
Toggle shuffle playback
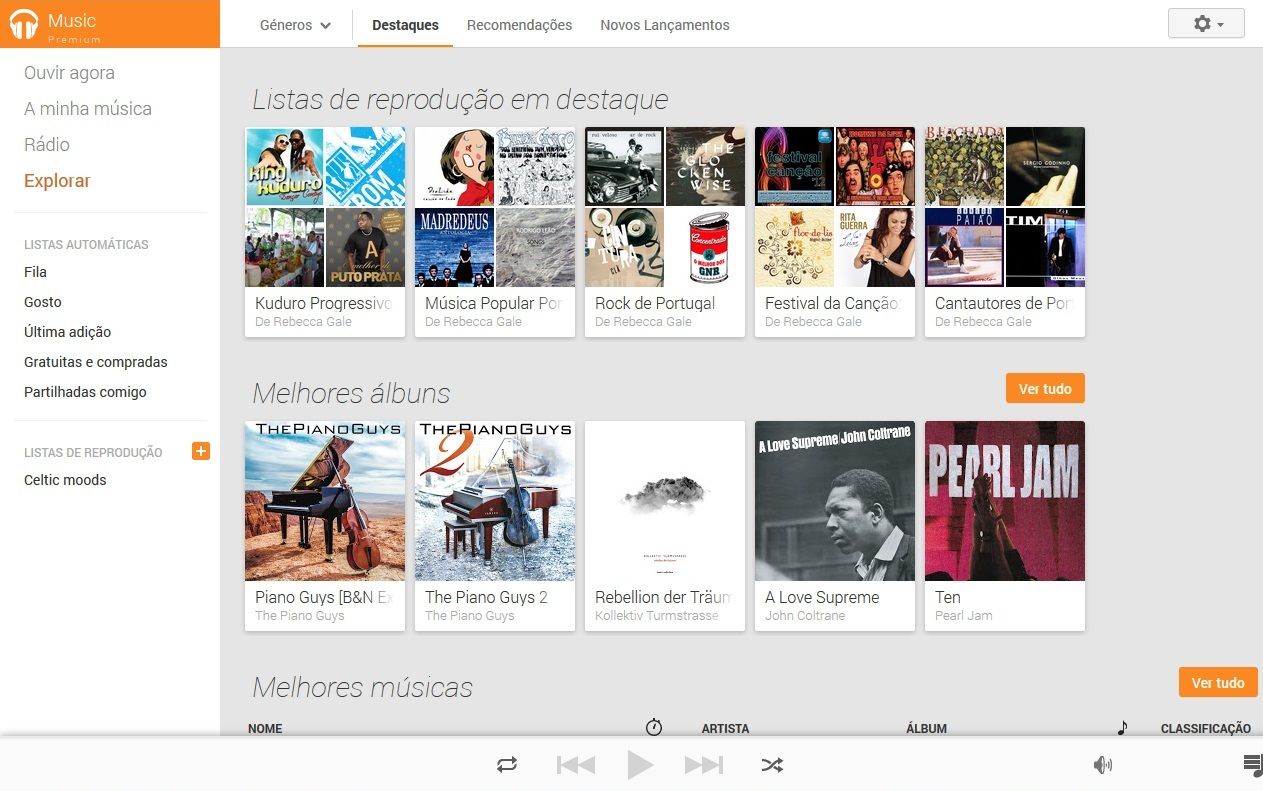[x=772, y=765]
